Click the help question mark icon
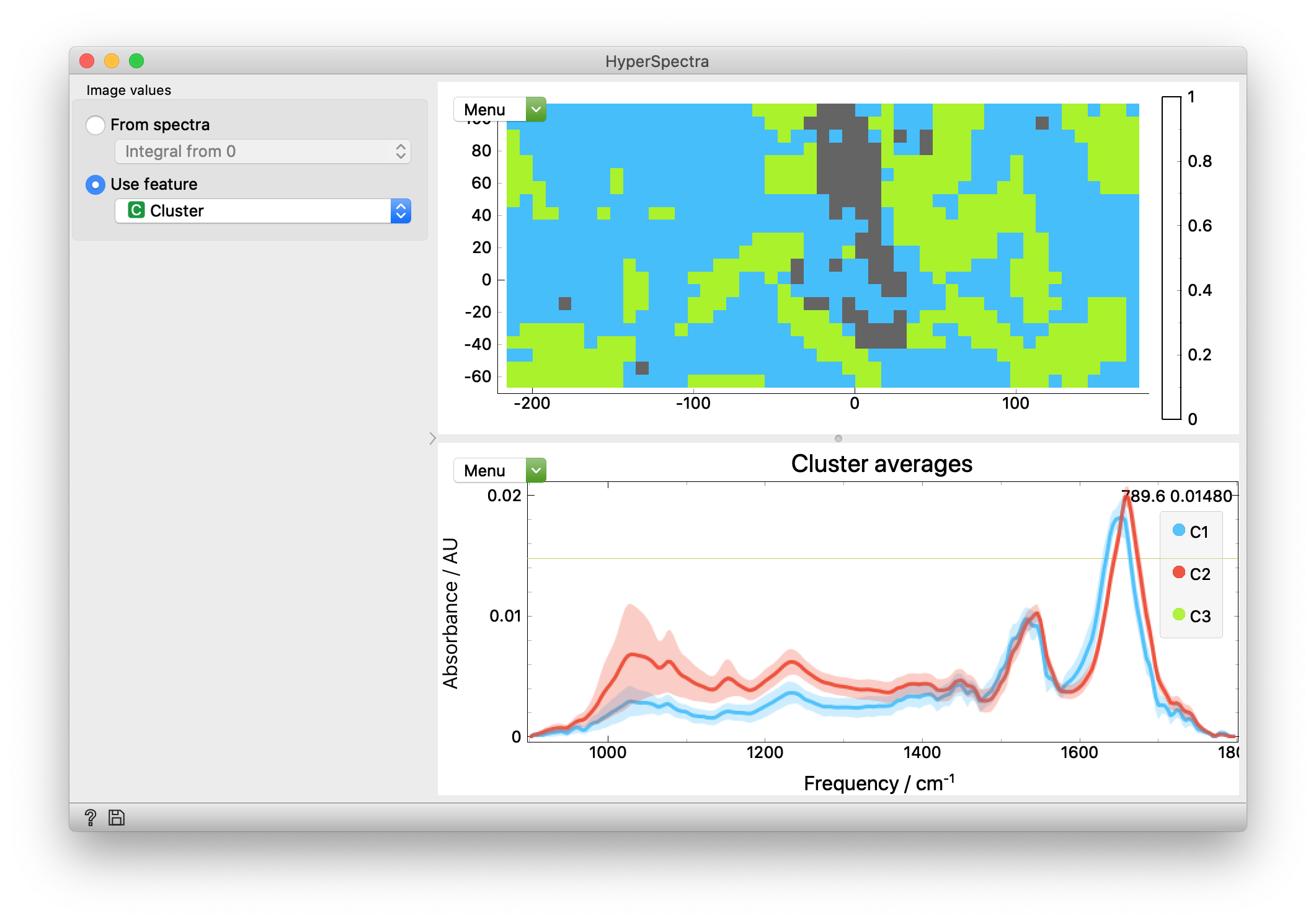Image resolution: width=1316 pixels, height=923 pixels. 91,818
